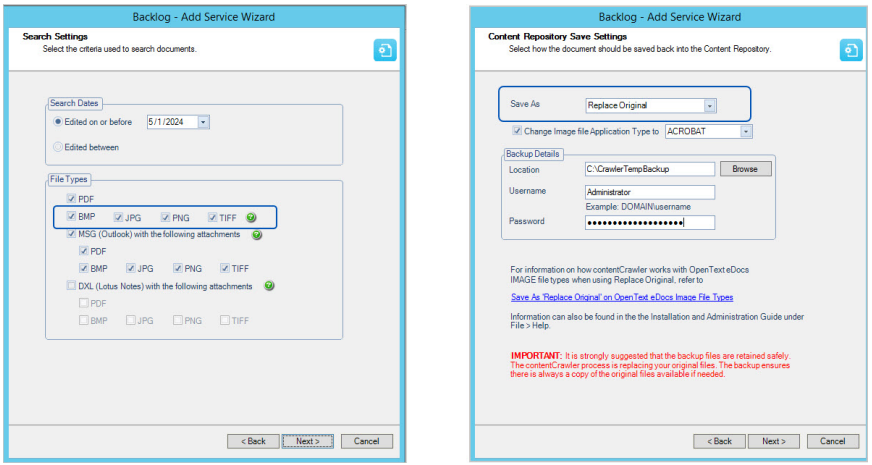Screen dimensions: 872x465
Task: Click green help icon beside DXL (Lotus Notes)
Action: coord(269,286)
